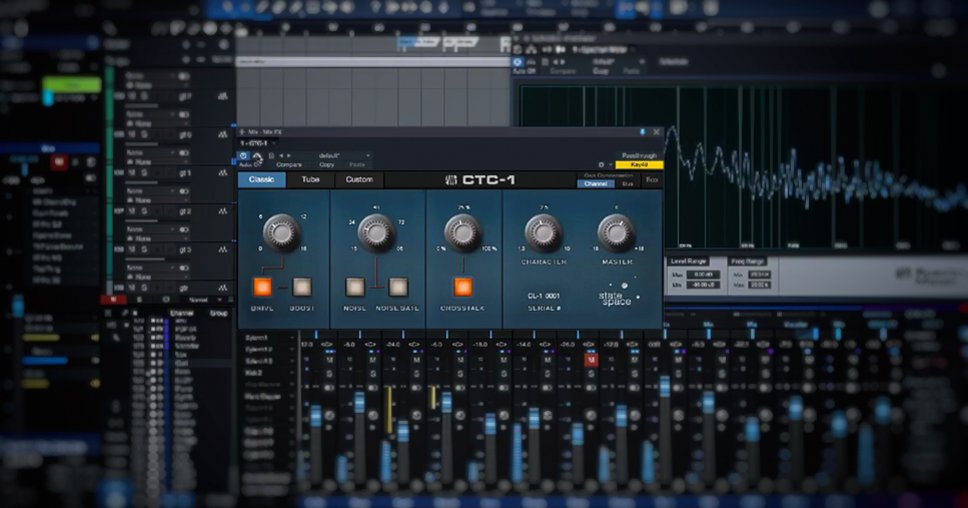Switch to the Tube console tab
Image resolution: width=968 pixels, height=508 pixels.
point(310,180)
